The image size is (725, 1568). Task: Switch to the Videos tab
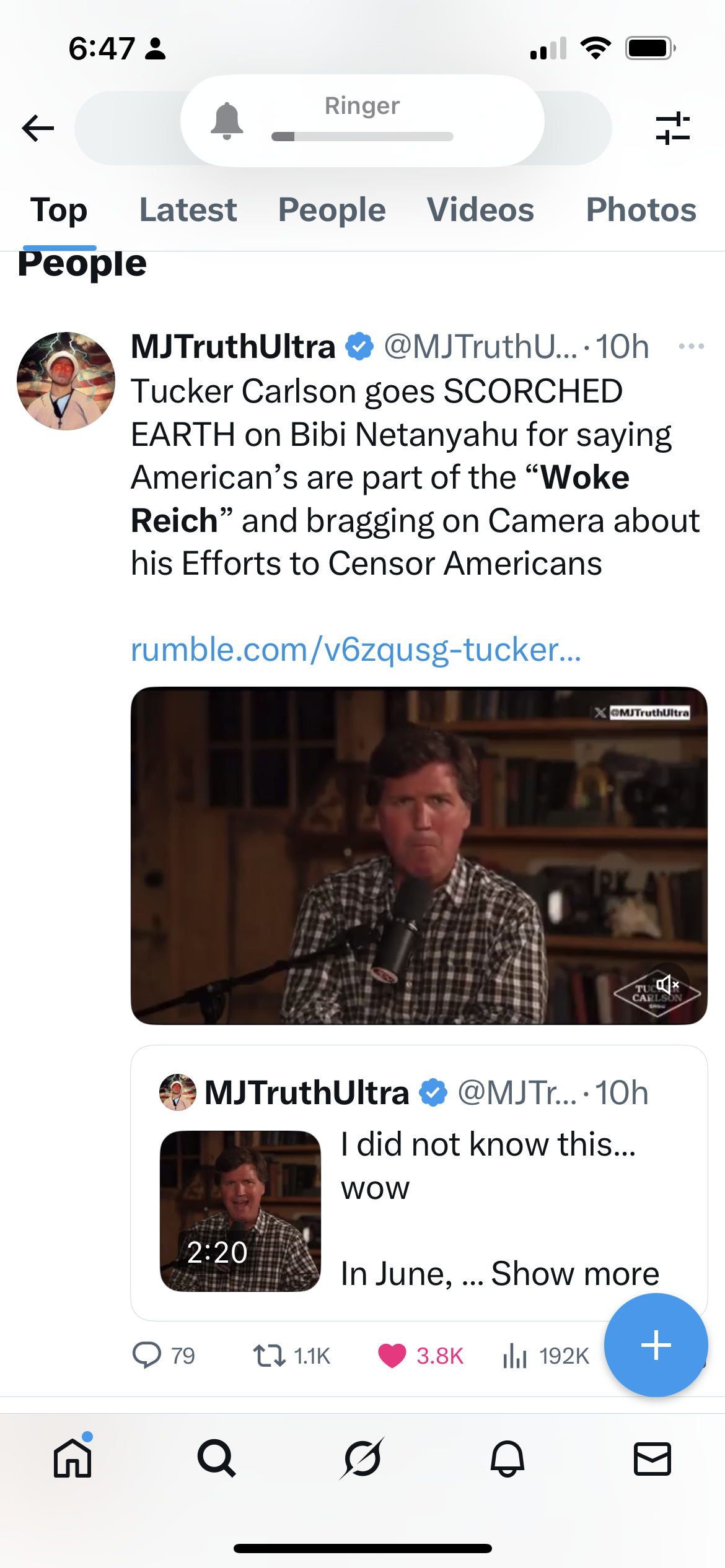click(x=480, y=210)
